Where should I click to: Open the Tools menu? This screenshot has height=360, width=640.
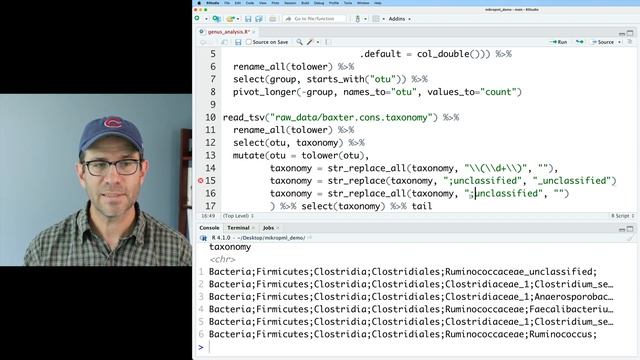coord(348,3)
